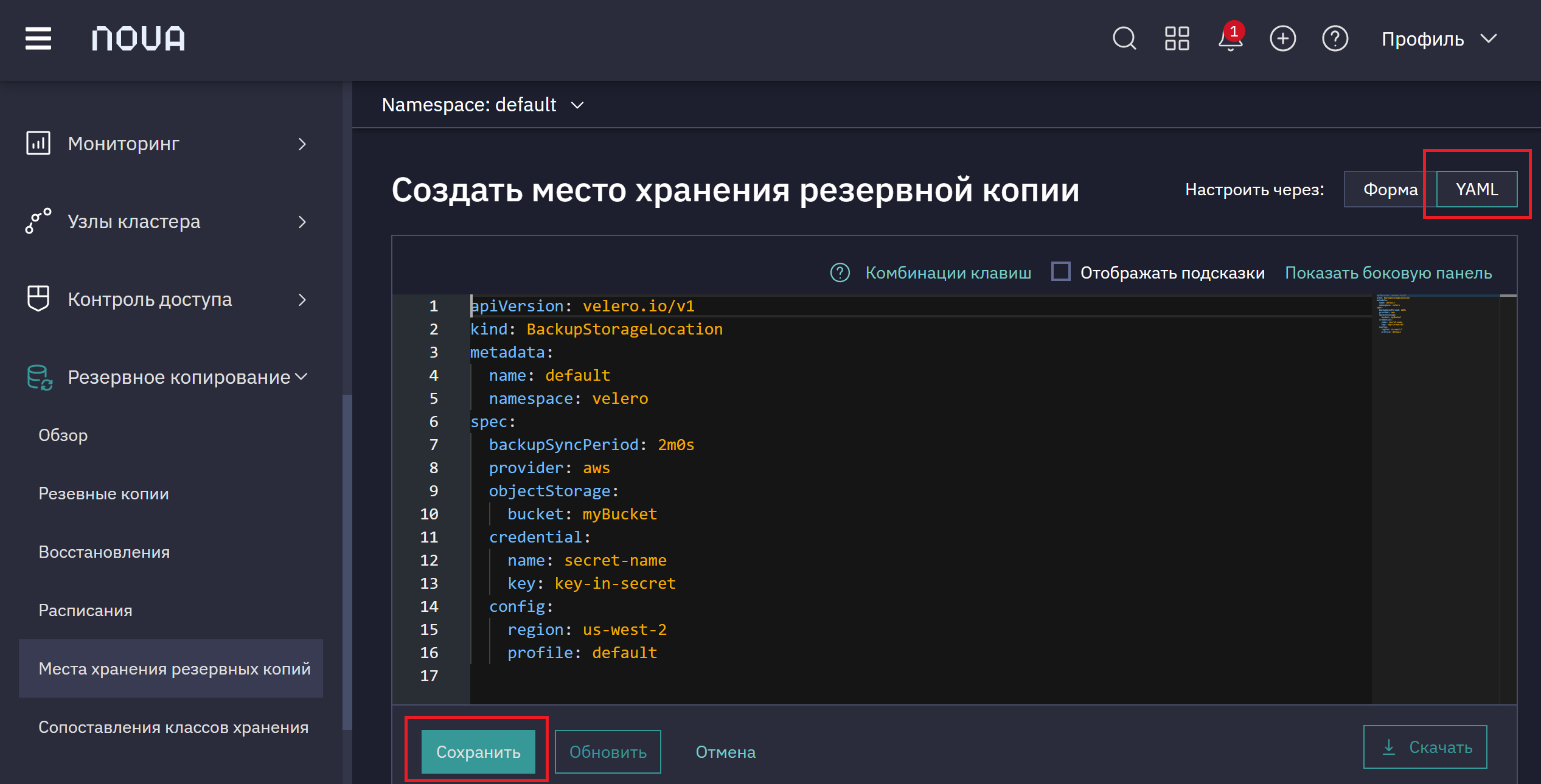Open the Обзор page
The height and width of the screenshot is (784, 1541).
(63, 435)
